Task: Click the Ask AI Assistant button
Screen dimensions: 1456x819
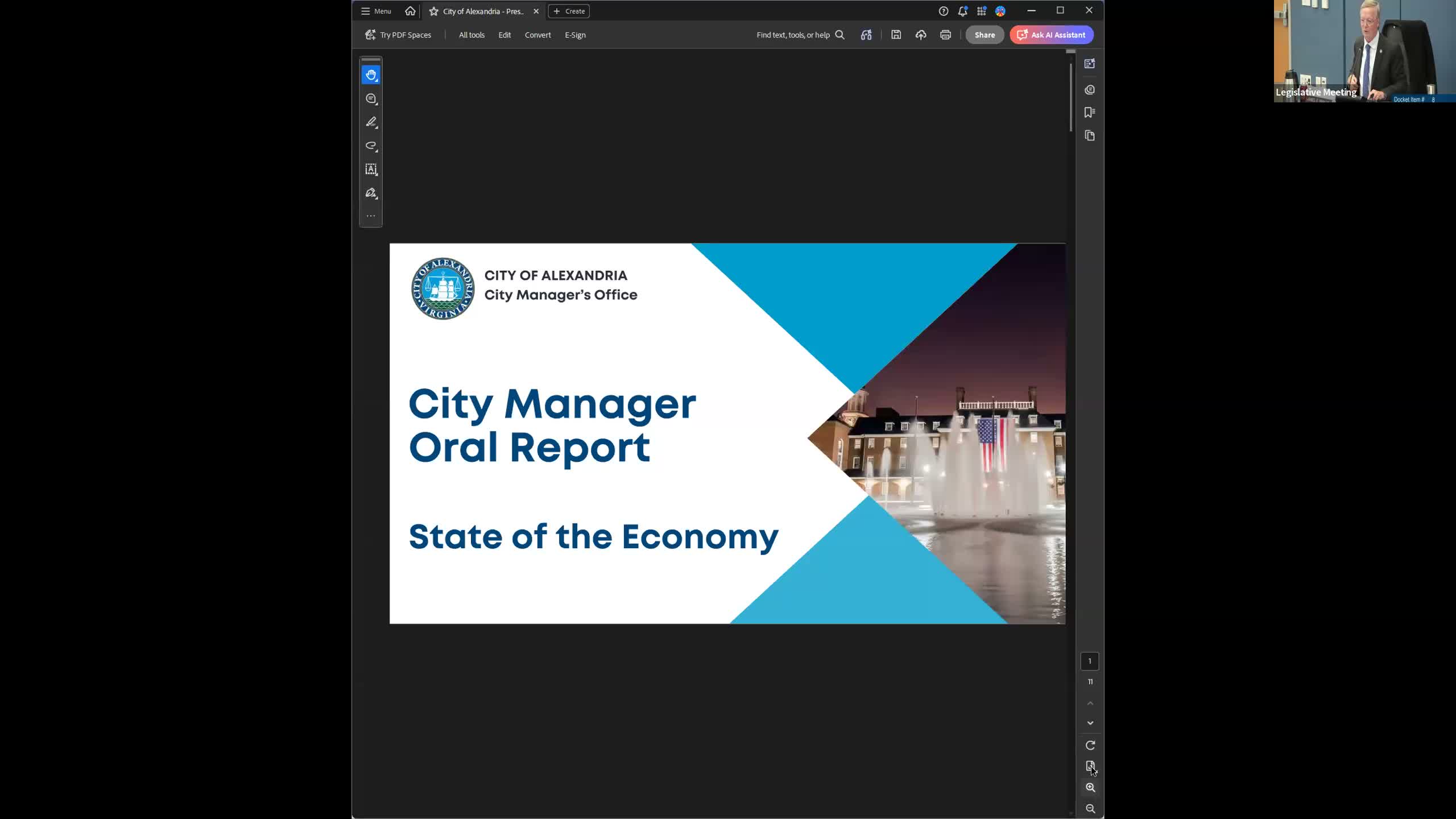Action: pyautogui.click(x=1051, y=35)
